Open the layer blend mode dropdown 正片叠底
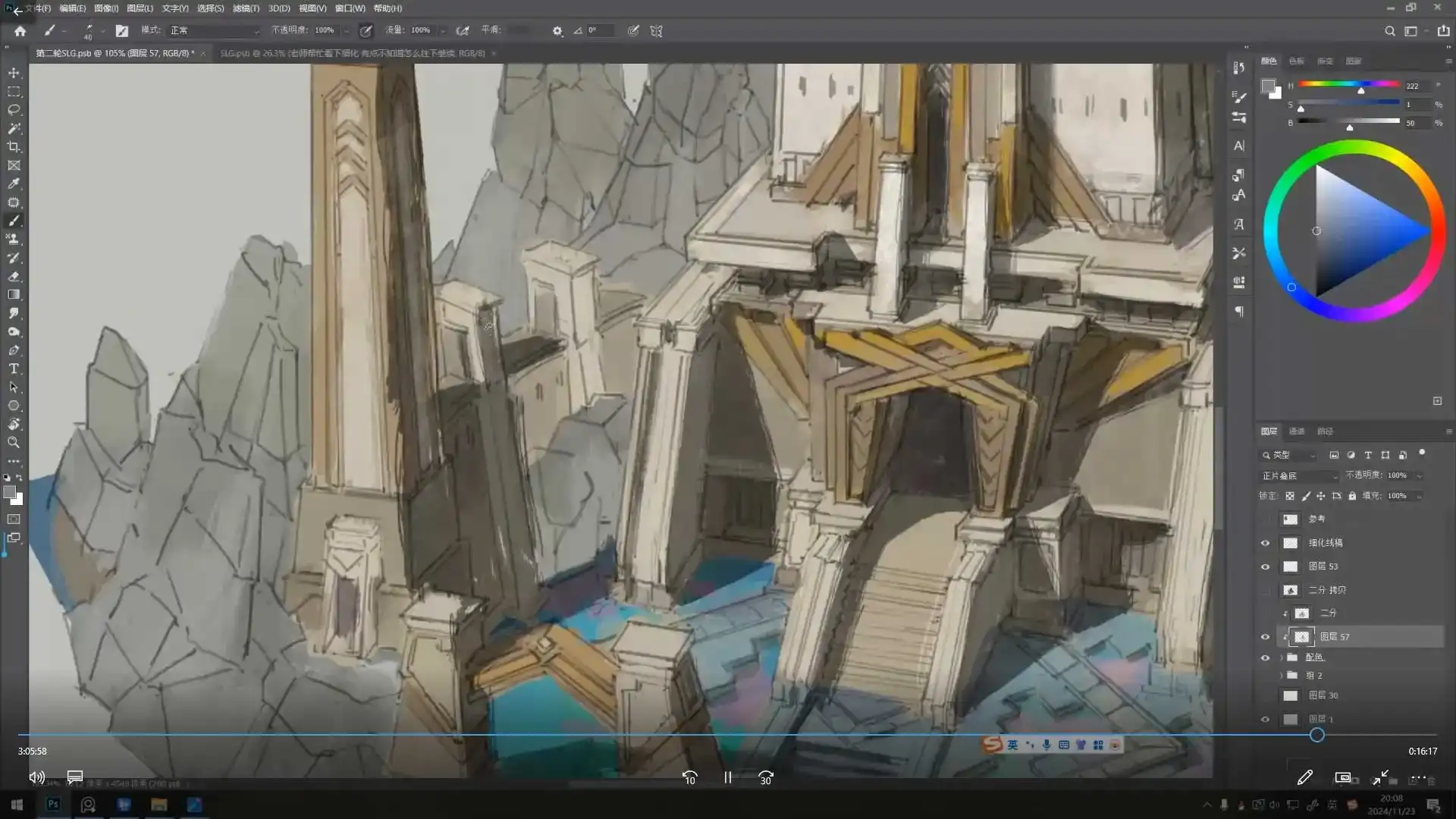Screen dimensions: 1456x819 tap(1300, 475)
